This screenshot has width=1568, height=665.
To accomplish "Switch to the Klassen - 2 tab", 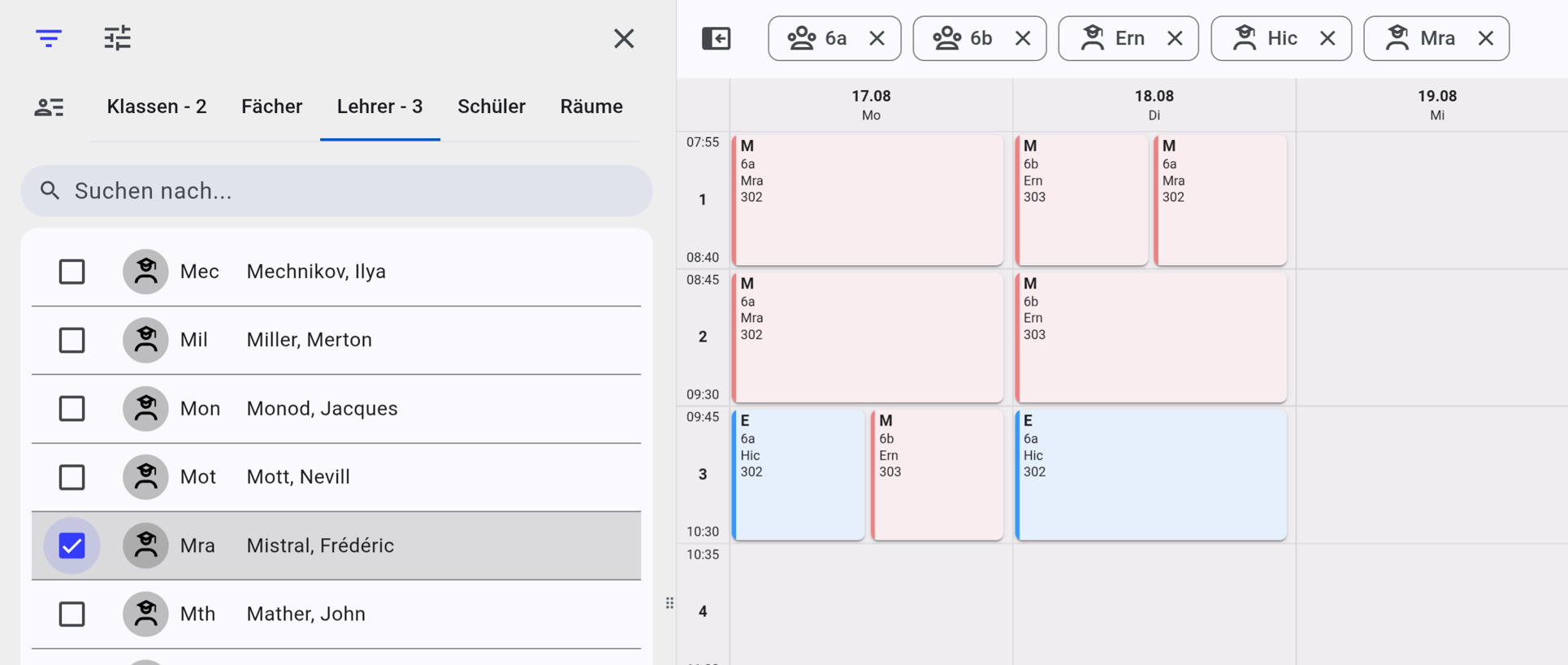I will coord(157,106).
